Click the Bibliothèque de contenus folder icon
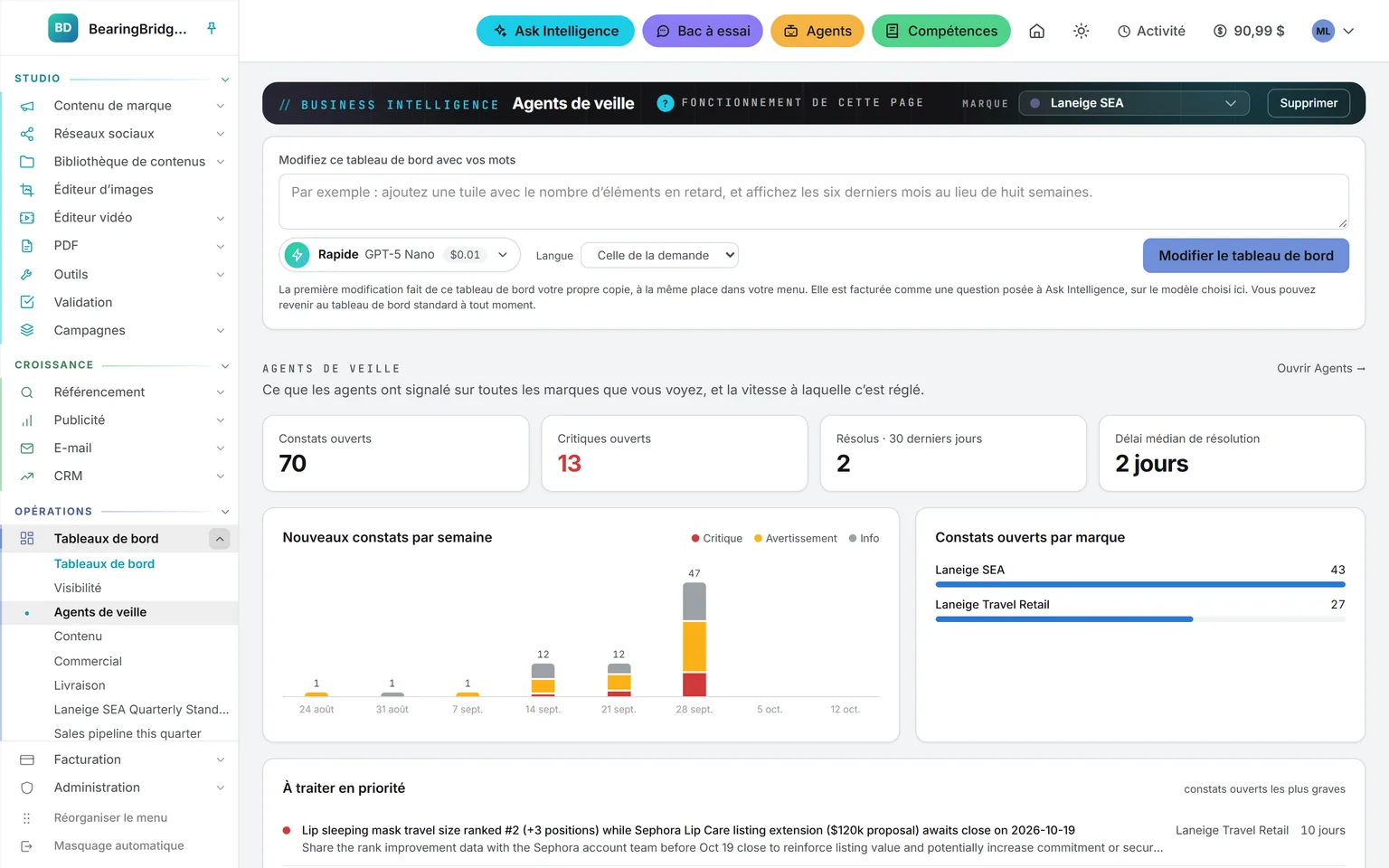1389x868 pixels. 27,162
